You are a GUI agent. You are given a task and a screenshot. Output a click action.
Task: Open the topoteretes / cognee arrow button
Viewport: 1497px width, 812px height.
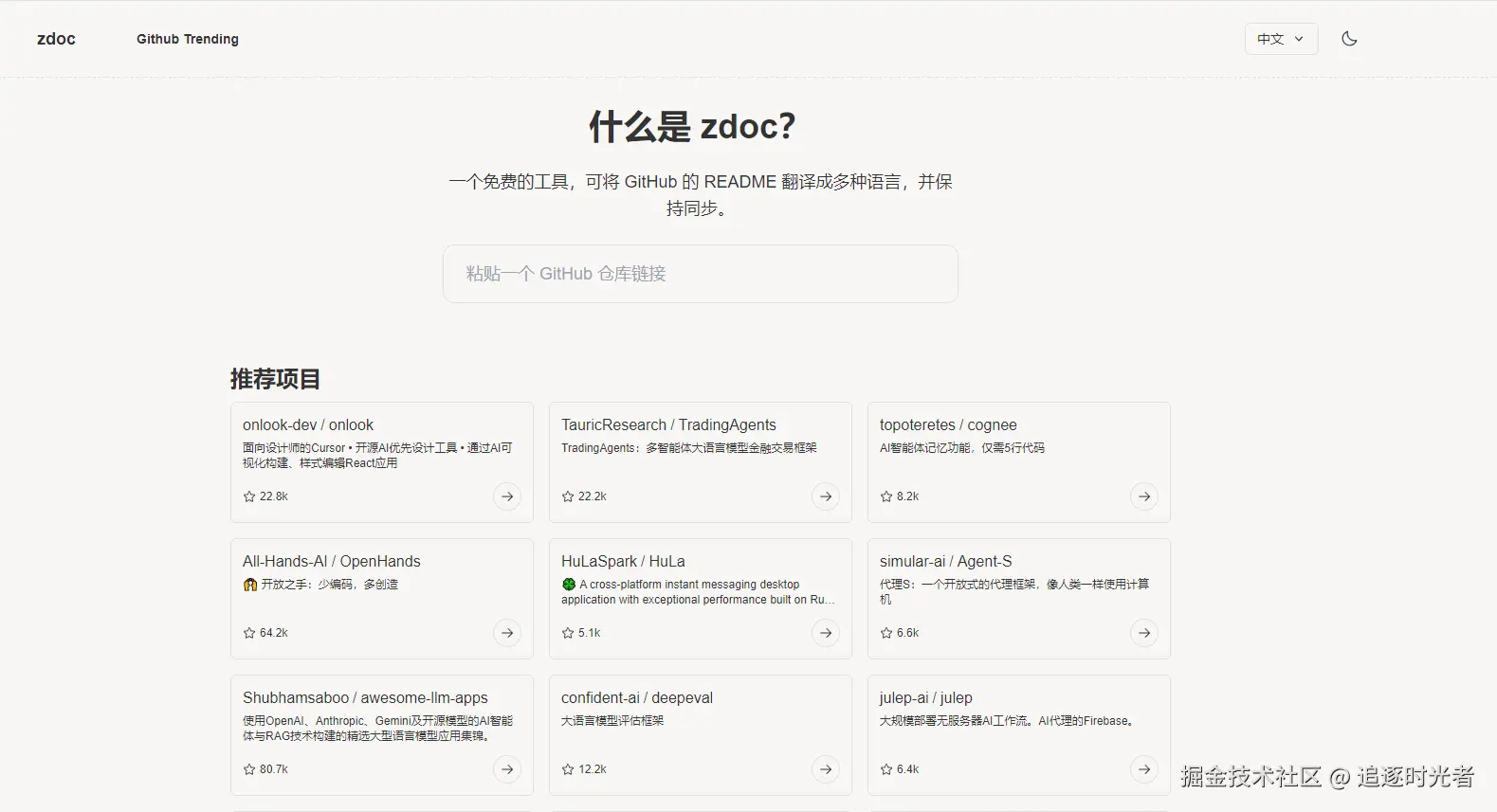pos(1144,496)
